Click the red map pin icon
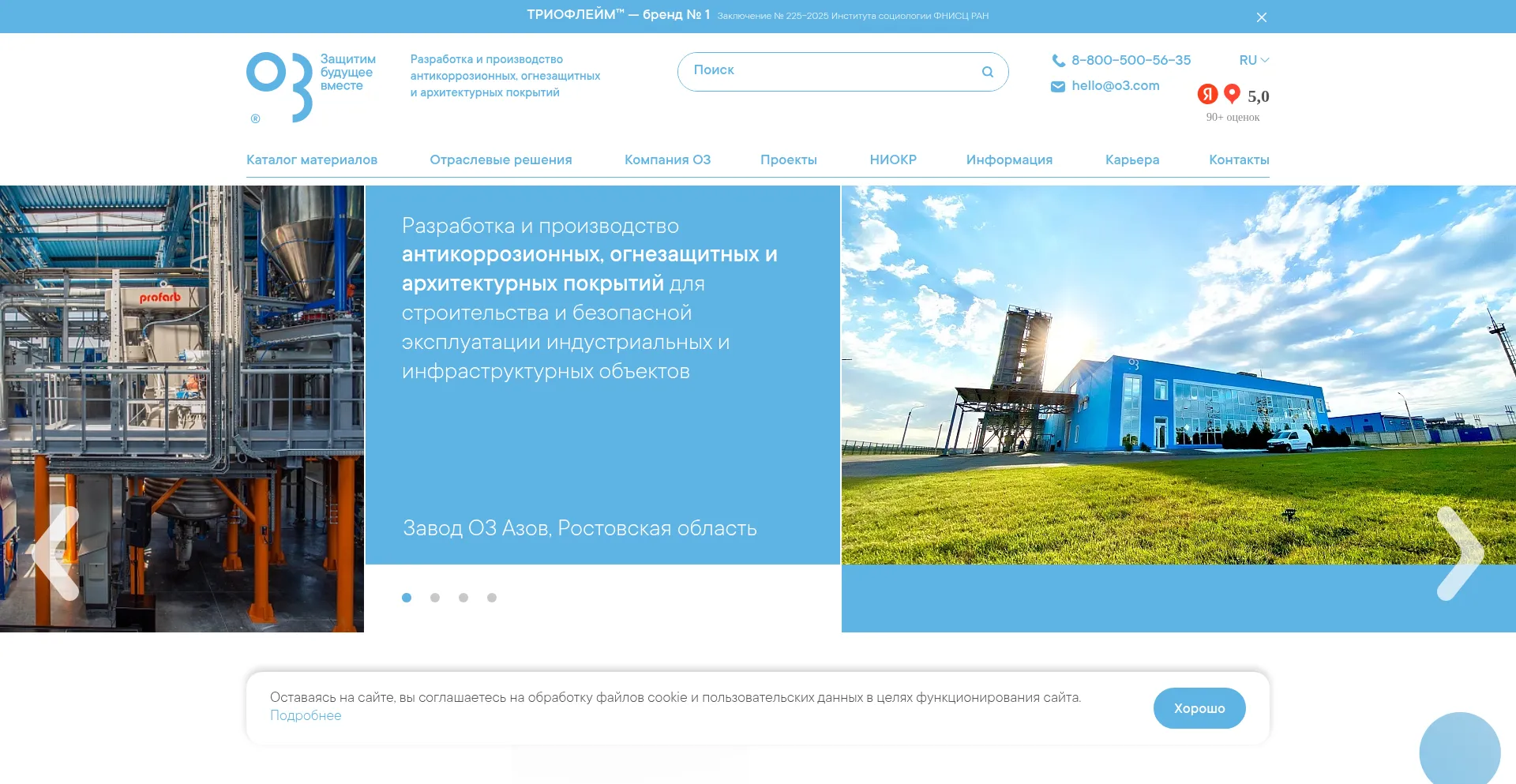 tap(1232, 94)
